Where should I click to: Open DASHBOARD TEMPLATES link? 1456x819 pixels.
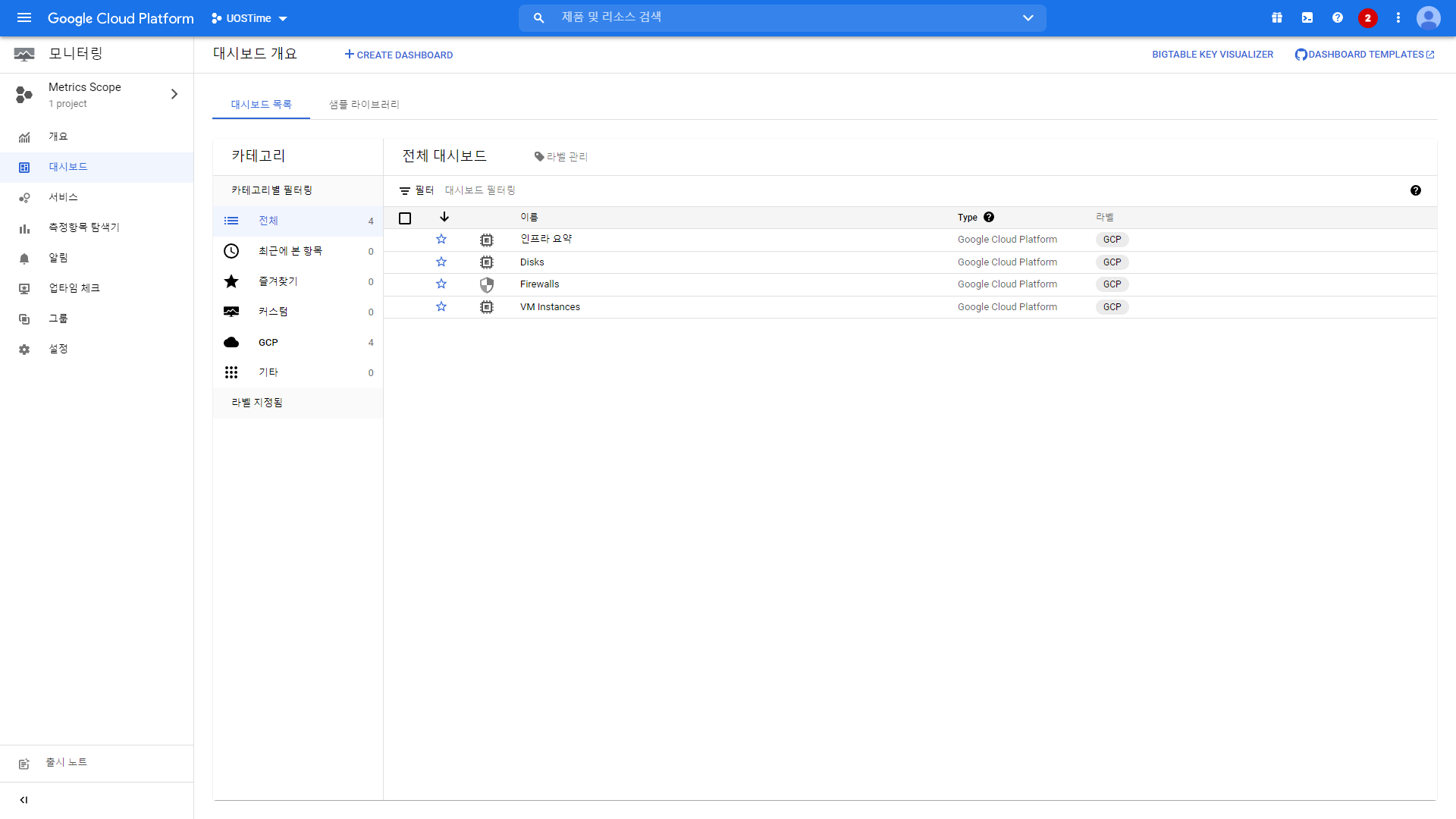coord(1365,55)
